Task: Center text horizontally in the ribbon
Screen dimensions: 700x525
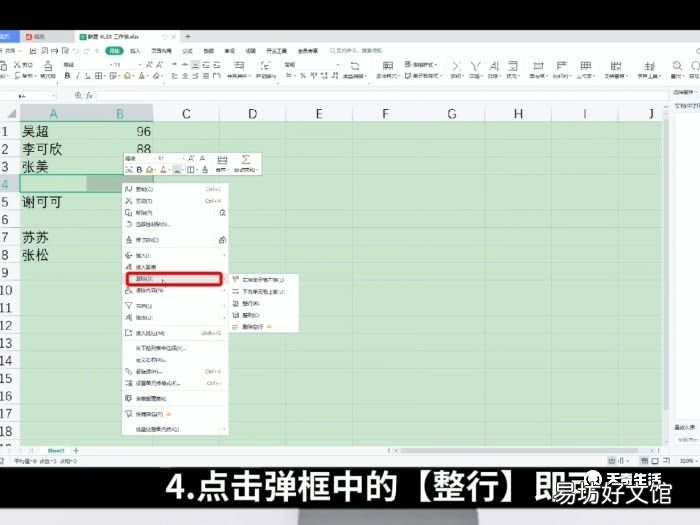Action: coord(185,76)
